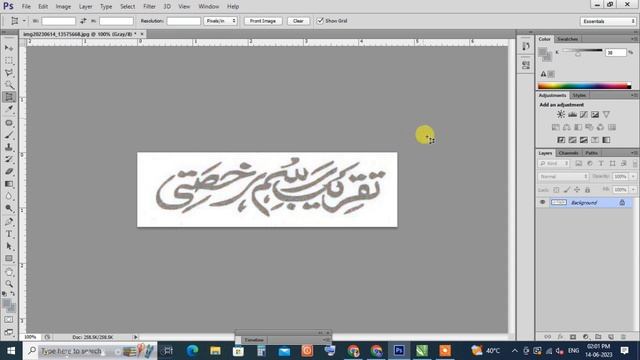Hide the Background layer eye icon
Screen dimensions: 640x360
542,202
